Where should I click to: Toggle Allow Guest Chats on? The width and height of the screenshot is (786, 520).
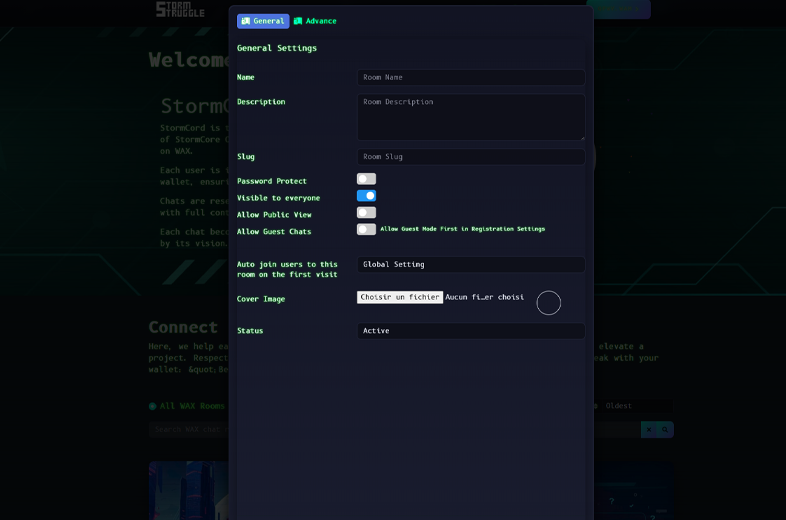pos(366,230)
